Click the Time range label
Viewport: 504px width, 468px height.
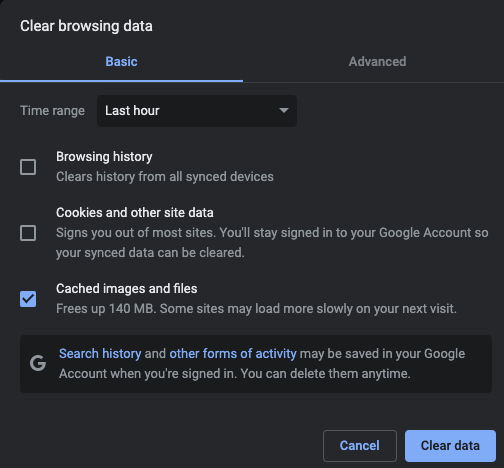52,111
